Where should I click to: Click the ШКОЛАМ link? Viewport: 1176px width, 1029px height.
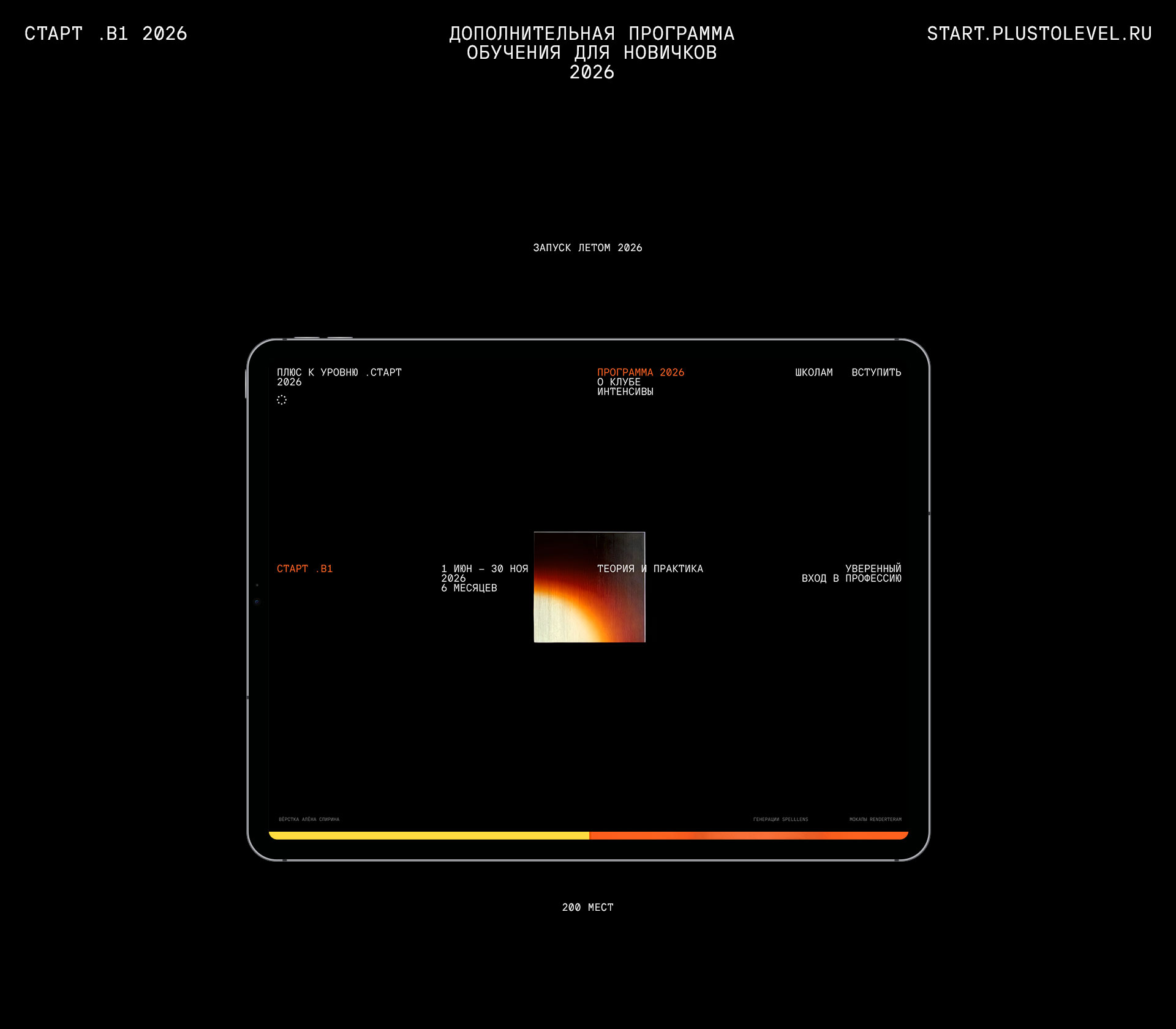coord(813,372)
